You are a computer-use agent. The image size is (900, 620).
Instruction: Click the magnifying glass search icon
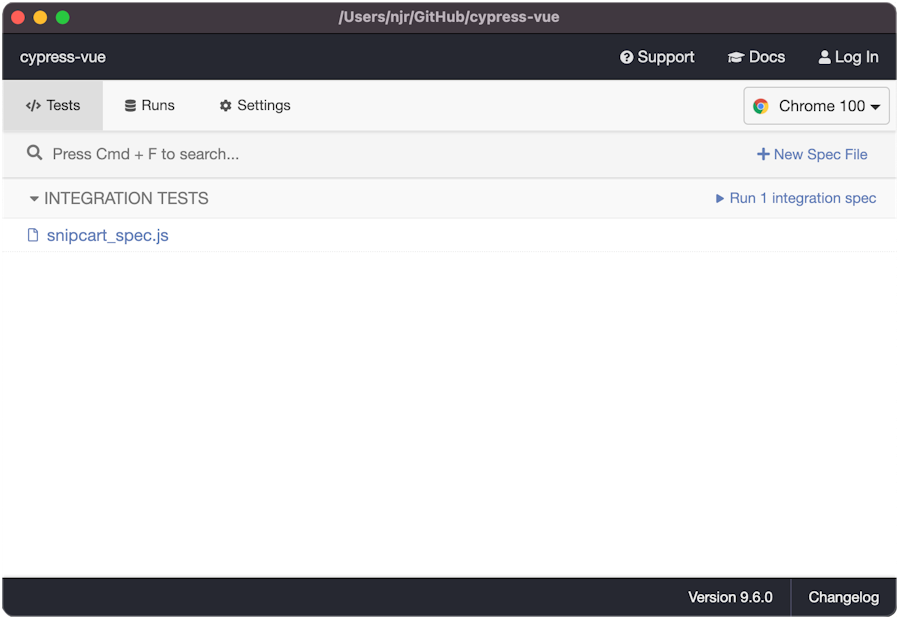(x=34, y=153)
